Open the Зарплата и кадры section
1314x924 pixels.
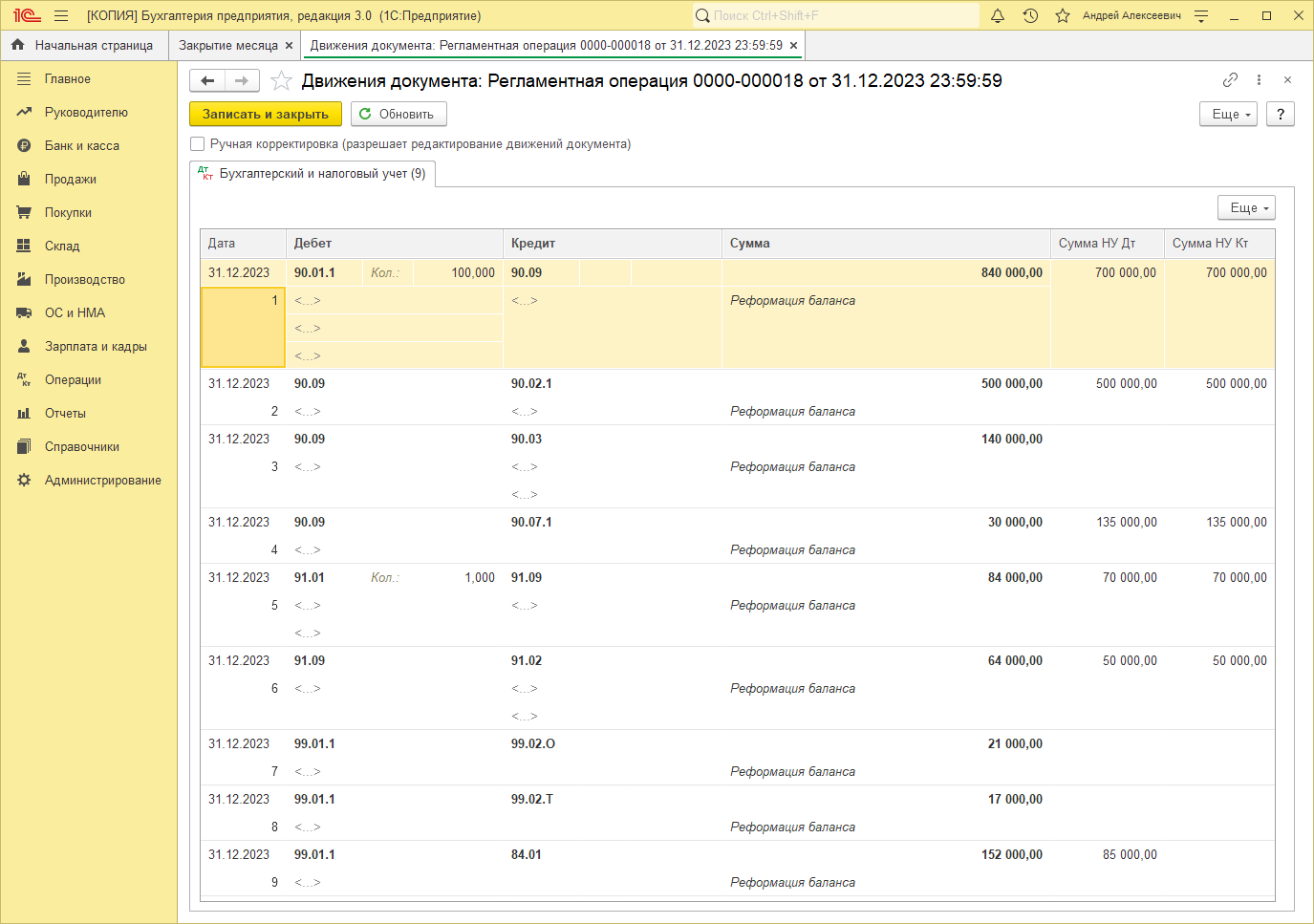click(x=96, y=347)
